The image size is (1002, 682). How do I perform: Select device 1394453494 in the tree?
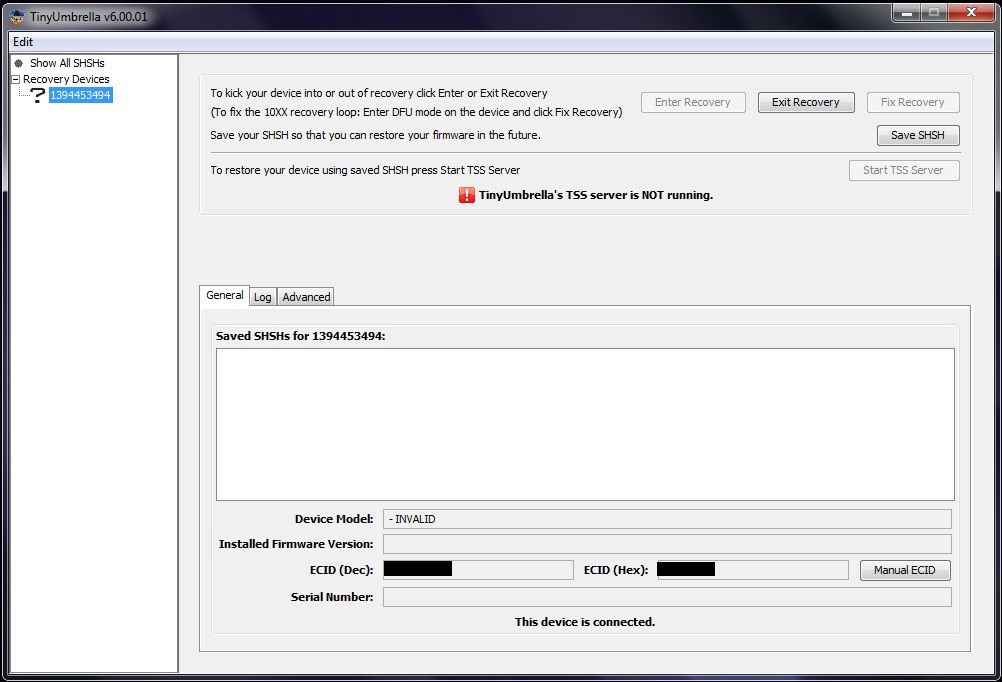(x=81, y=95)
